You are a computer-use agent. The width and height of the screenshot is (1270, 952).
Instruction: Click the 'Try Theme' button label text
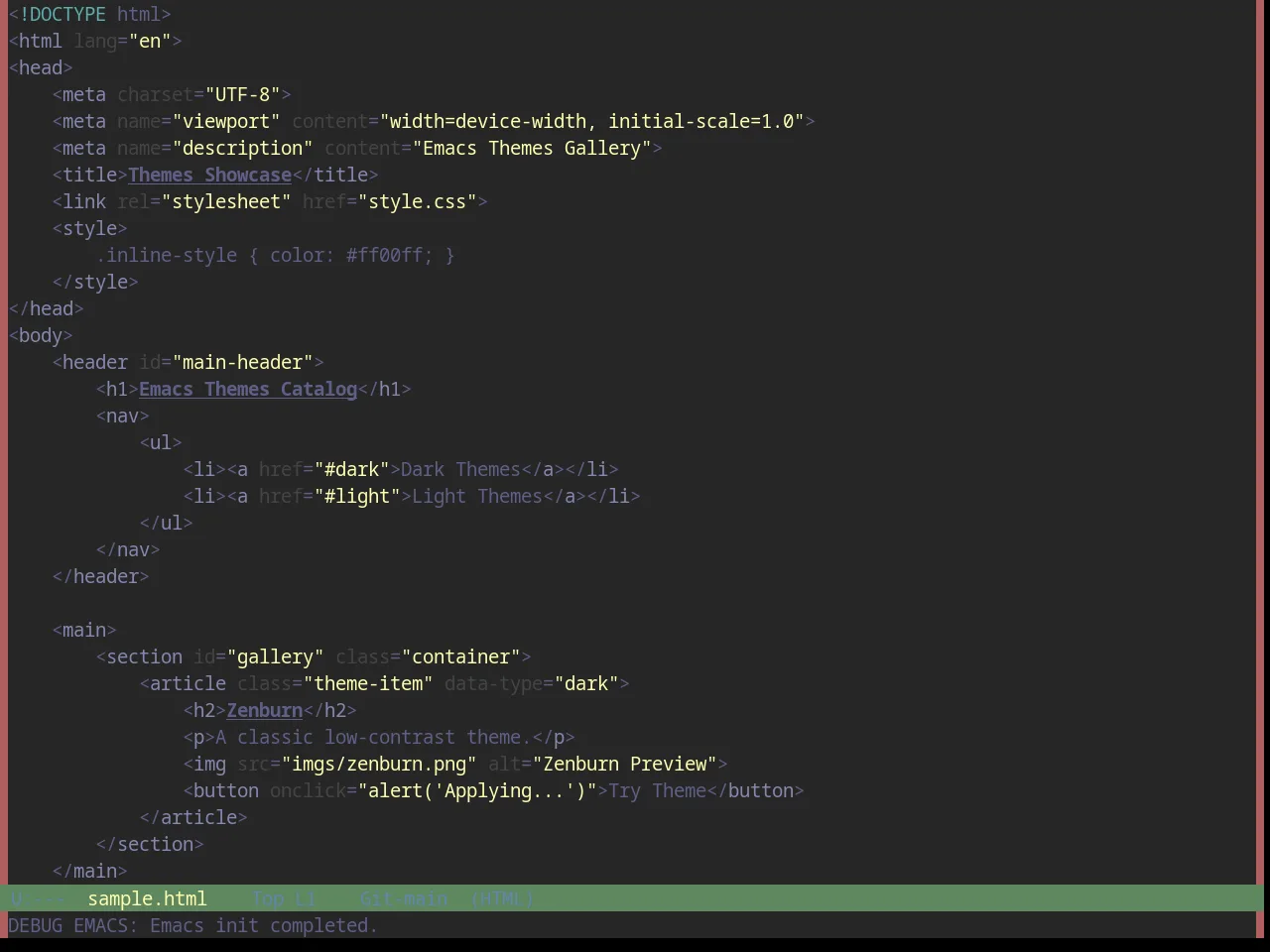[x=657, y=790]
